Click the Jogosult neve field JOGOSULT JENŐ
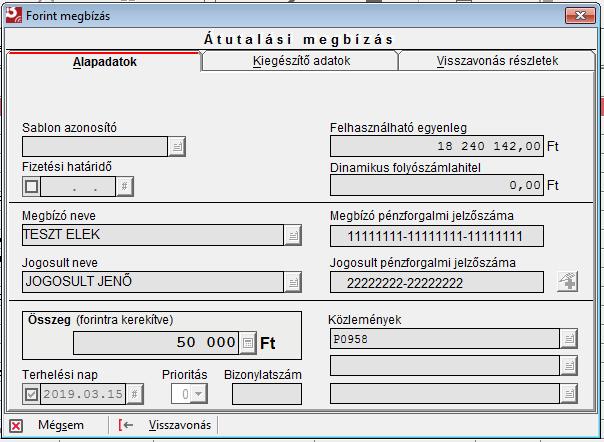The image size is (604, 442). (x=153, y=282)
